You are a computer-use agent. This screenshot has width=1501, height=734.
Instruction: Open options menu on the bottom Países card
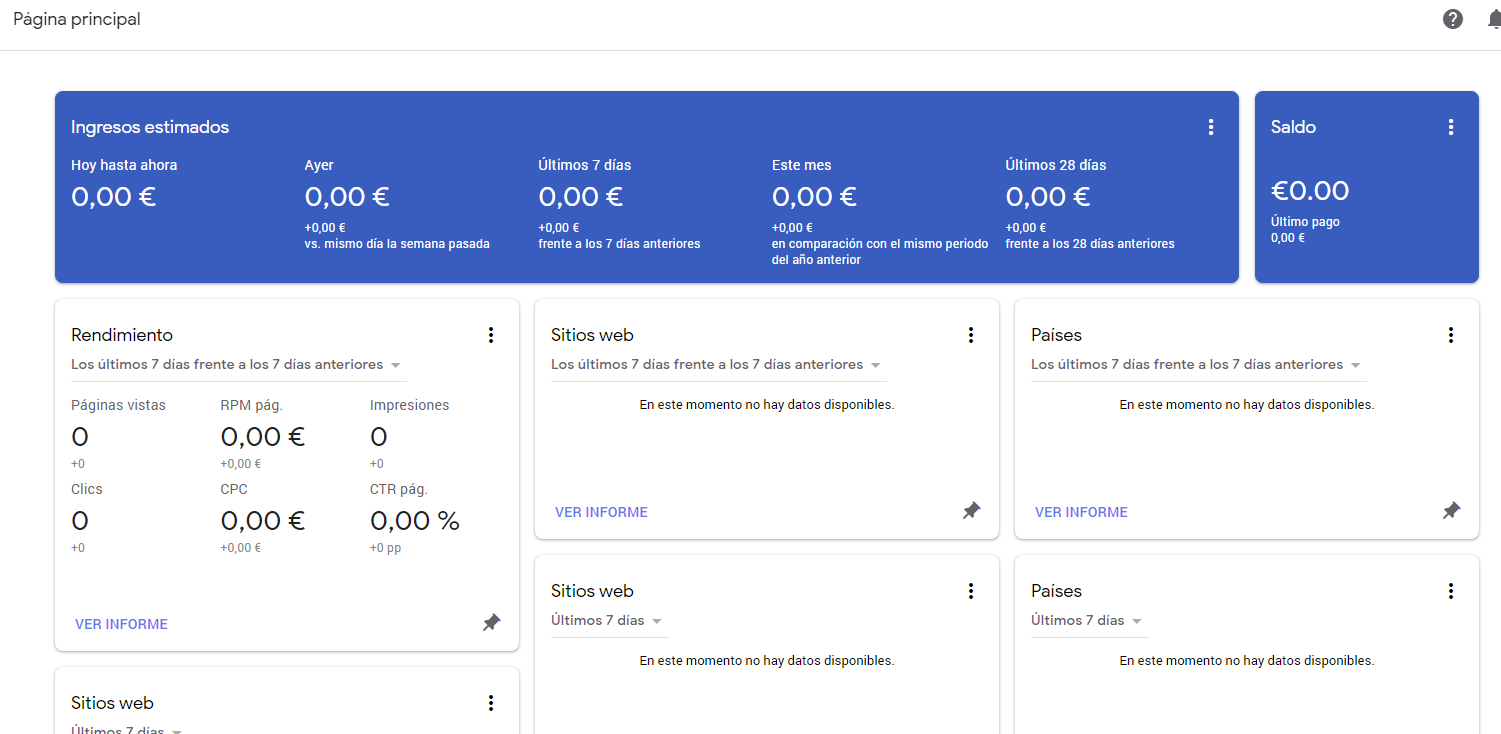click(1451, 591)
